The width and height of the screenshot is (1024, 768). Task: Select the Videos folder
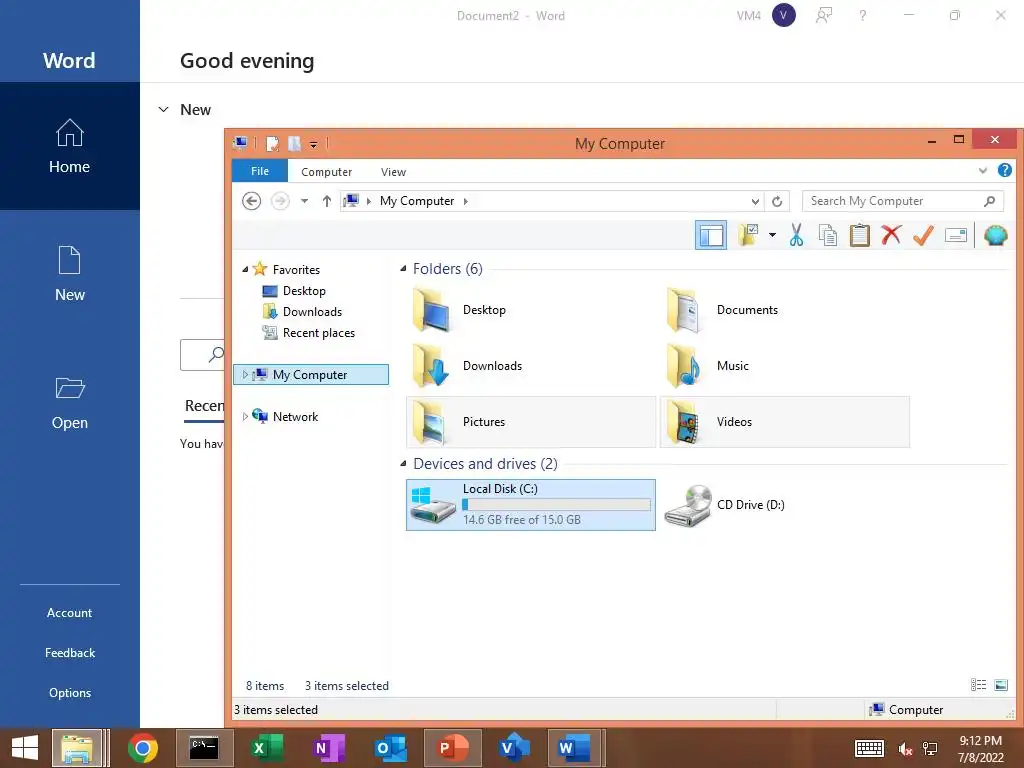(x=784, y=422)
